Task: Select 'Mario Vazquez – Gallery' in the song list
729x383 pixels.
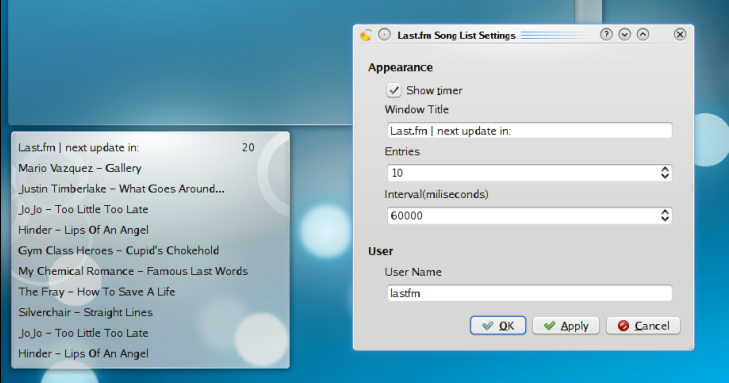Action: pyautogui.click(x=80, y=168)
